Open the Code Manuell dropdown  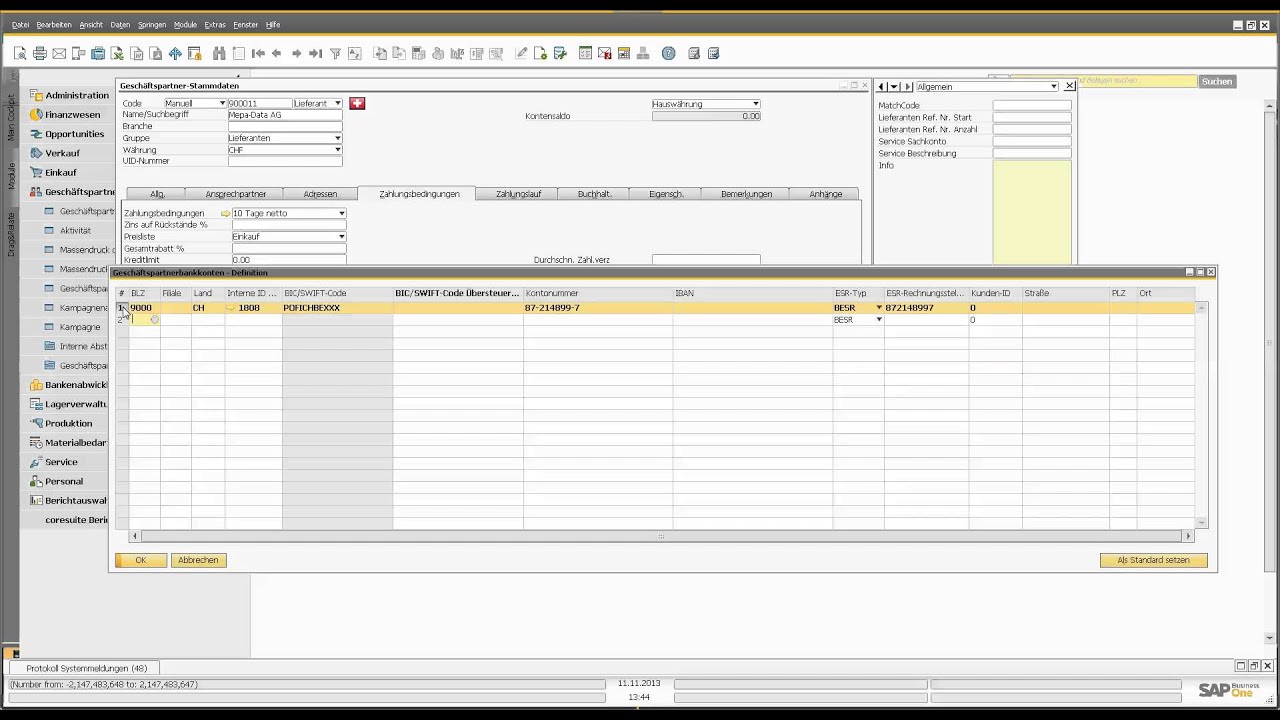click(222, 104)
